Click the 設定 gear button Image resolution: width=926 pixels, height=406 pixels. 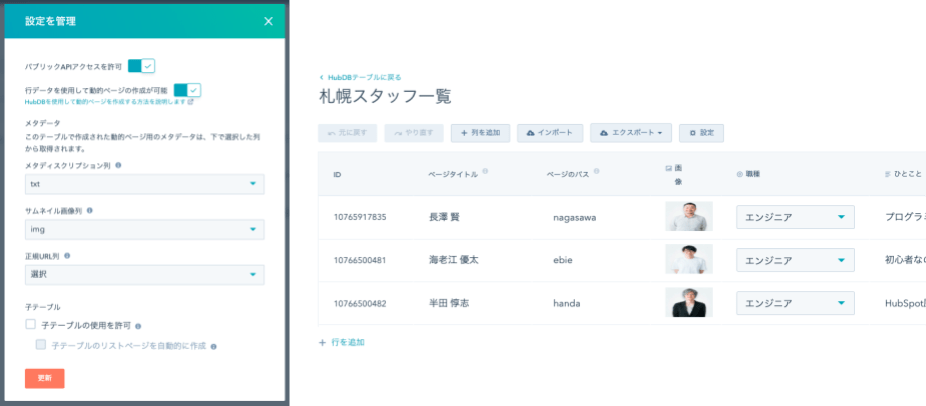click(x=701, y=132)
